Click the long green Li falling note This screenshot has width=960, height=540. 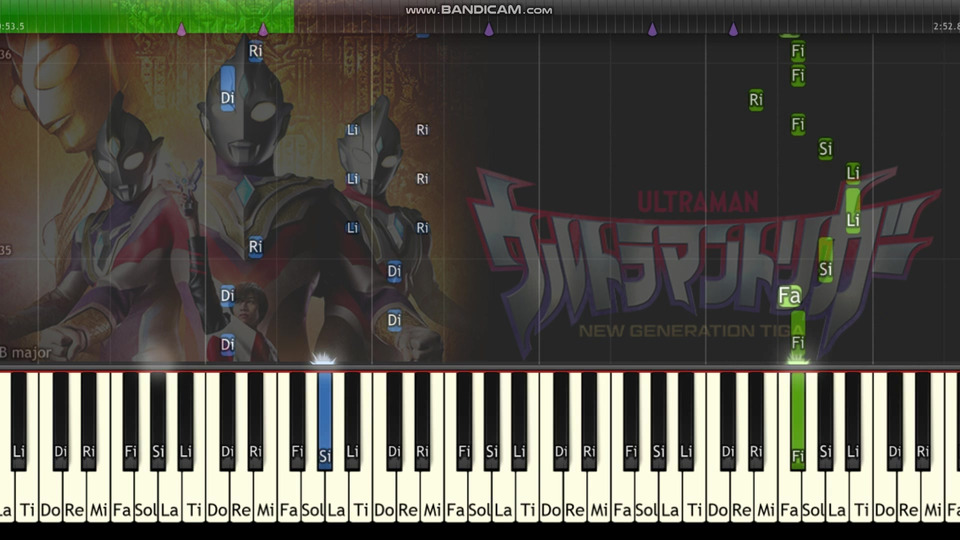coord(853,211)
